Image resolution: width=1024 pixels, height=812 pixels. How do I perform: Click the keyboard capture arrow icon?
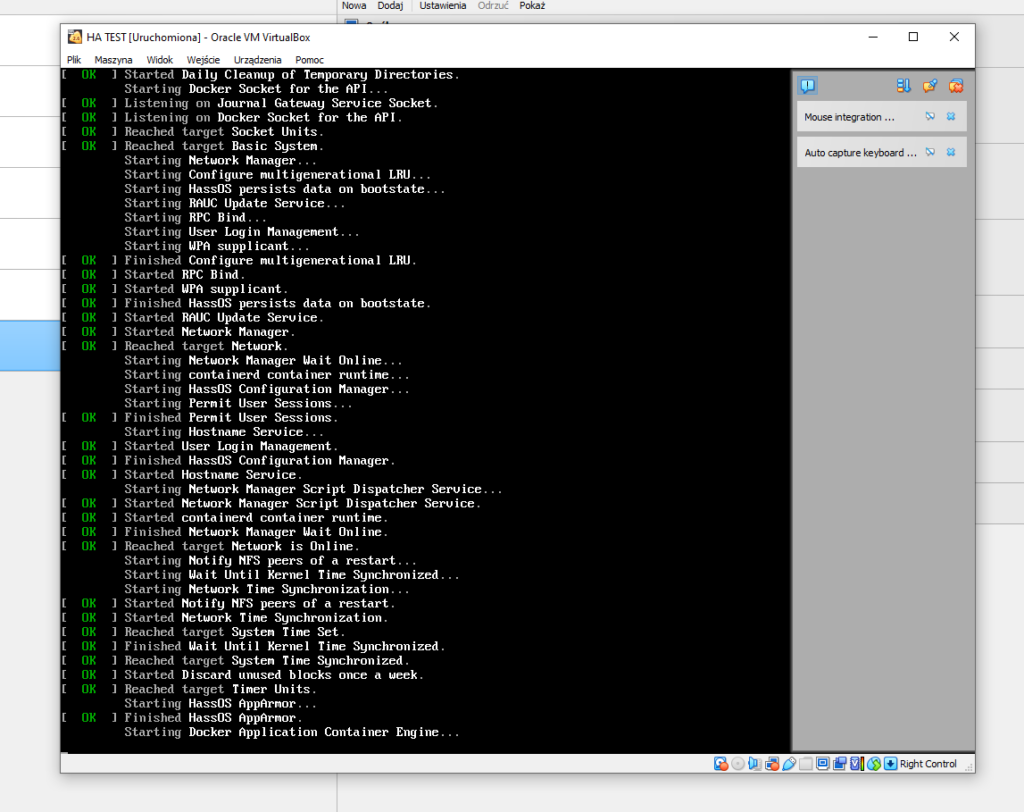coord(890,764)
